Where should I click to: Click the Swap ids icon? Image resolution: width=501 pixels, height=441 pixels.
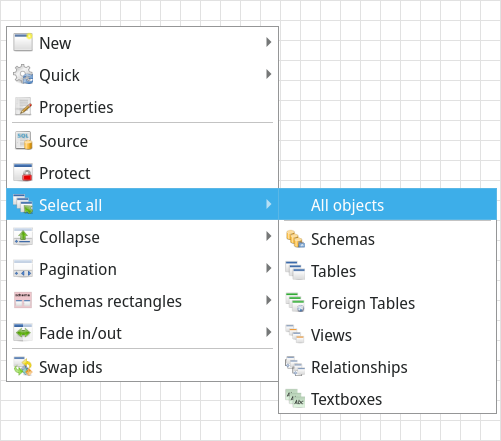pos(23,366)
